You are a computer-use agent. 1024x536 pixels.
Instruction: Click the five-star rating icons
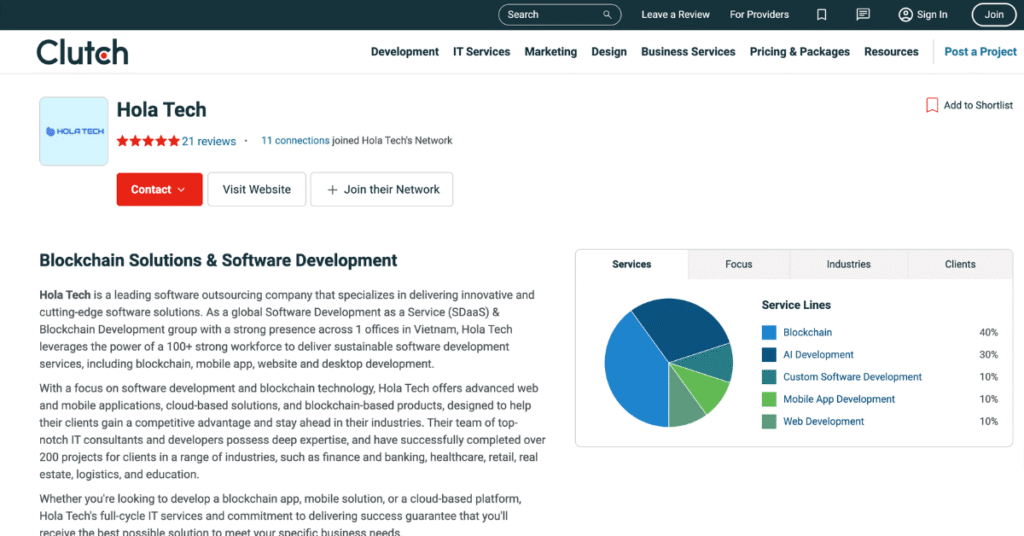coord(147,141)
